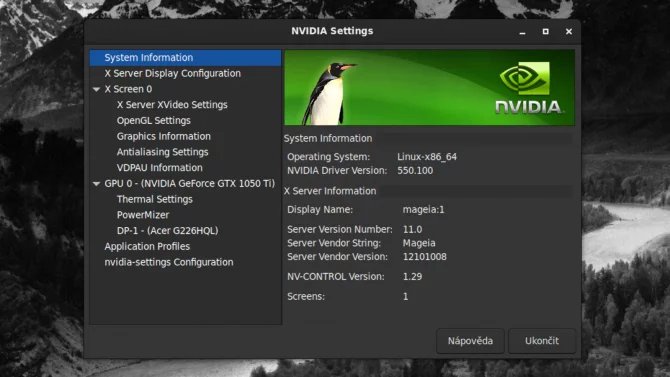Select System Information in the sidebar

click(x=185, y=58)
